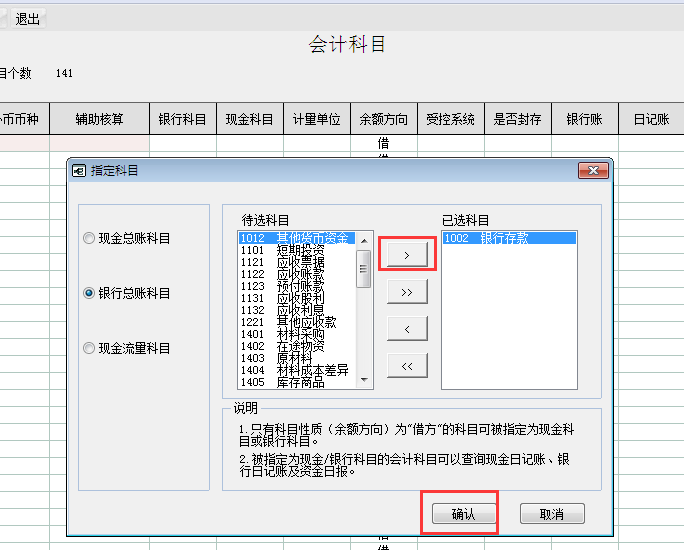
Task: Click the single right arrow add button
Action: pyautogui.click(x=406, y=255)
